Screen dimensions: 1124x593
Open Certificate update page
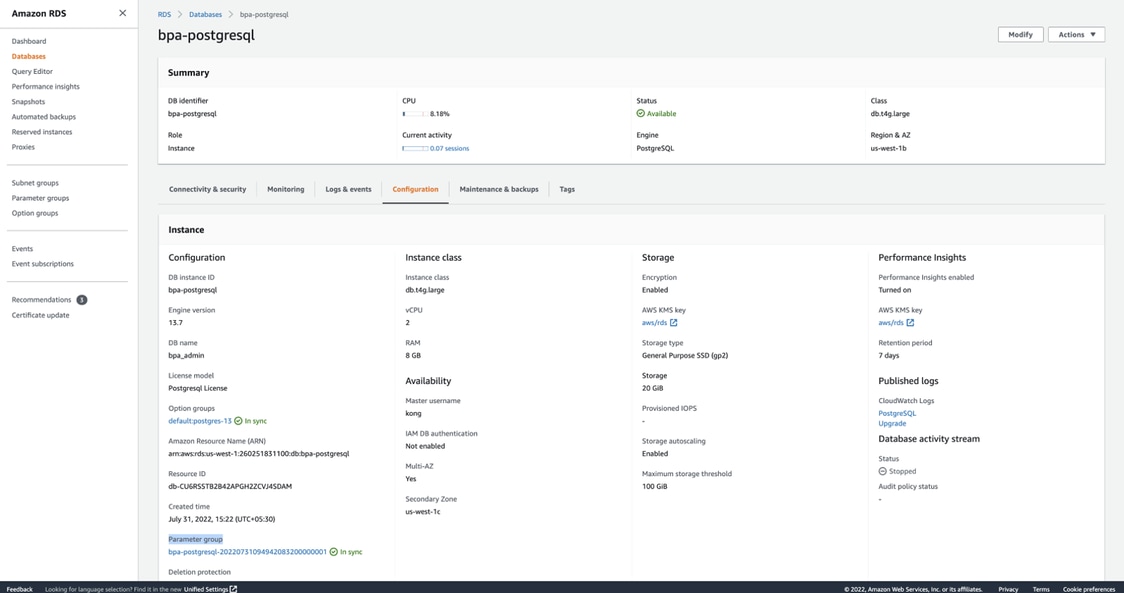tap(41, 315)
